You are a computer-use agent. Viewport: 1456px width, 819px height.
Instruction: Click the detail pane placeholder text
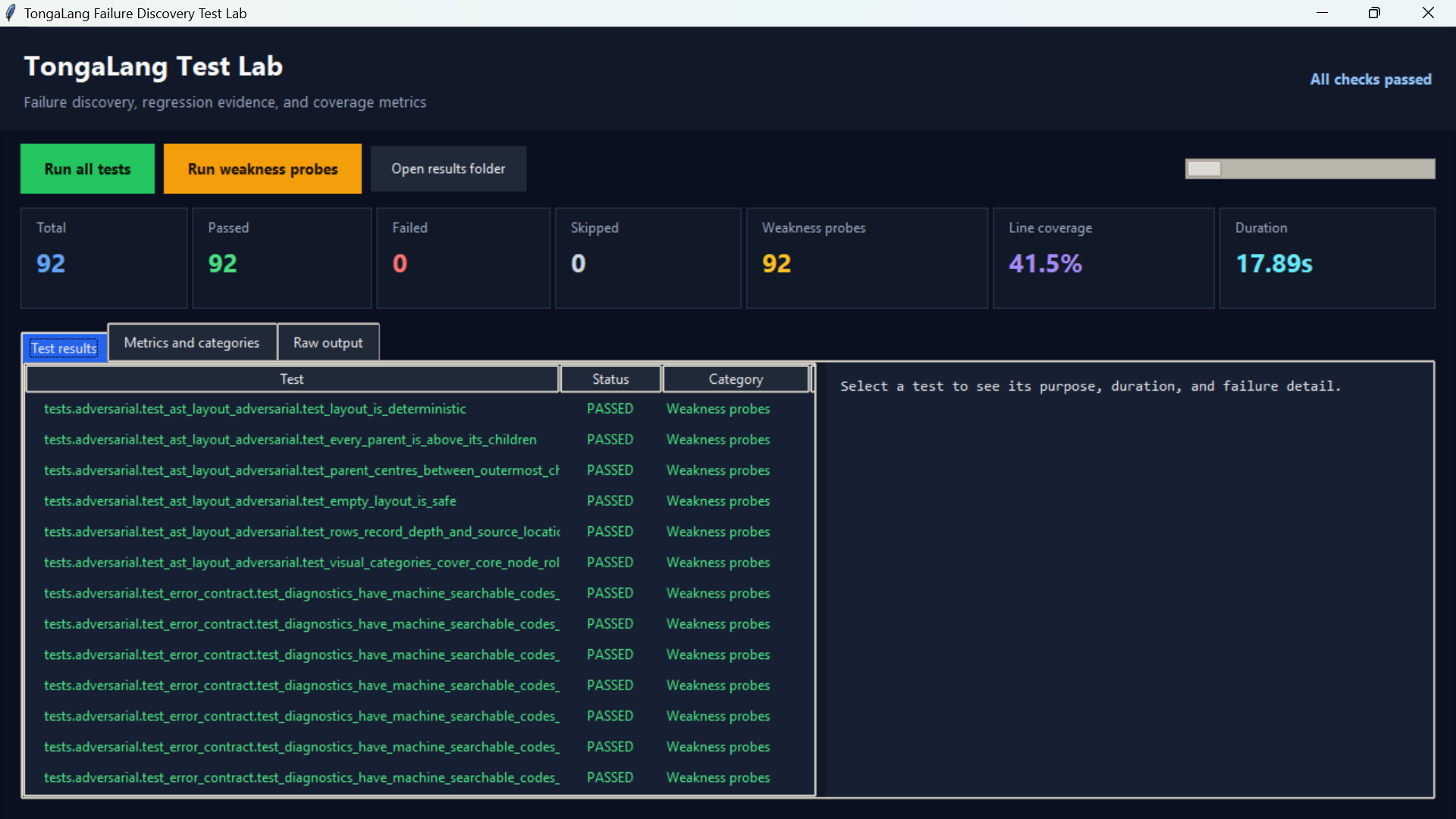[x=1090, y=386]
